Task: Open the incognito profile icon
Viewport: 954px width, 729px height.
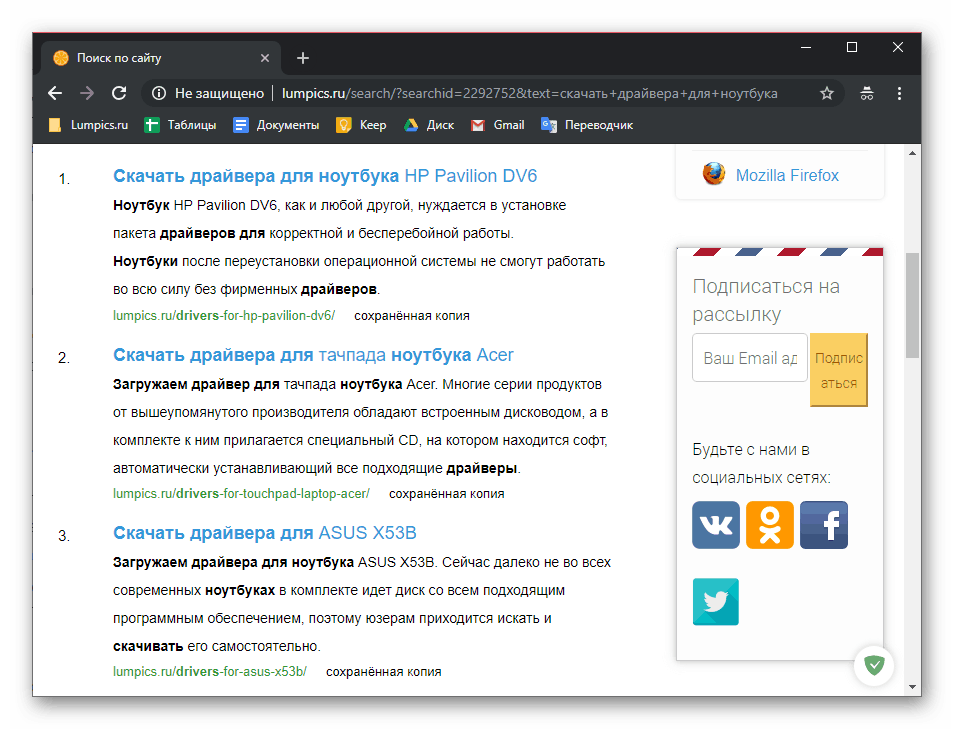Action: pos(866,93)
